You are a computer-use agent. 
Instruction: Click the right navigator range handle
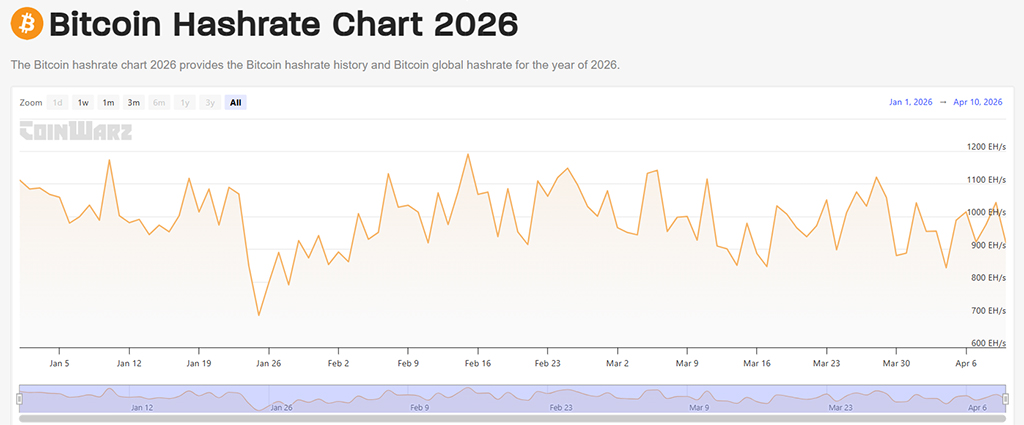pyautogui.click(x=1005, y=398)
